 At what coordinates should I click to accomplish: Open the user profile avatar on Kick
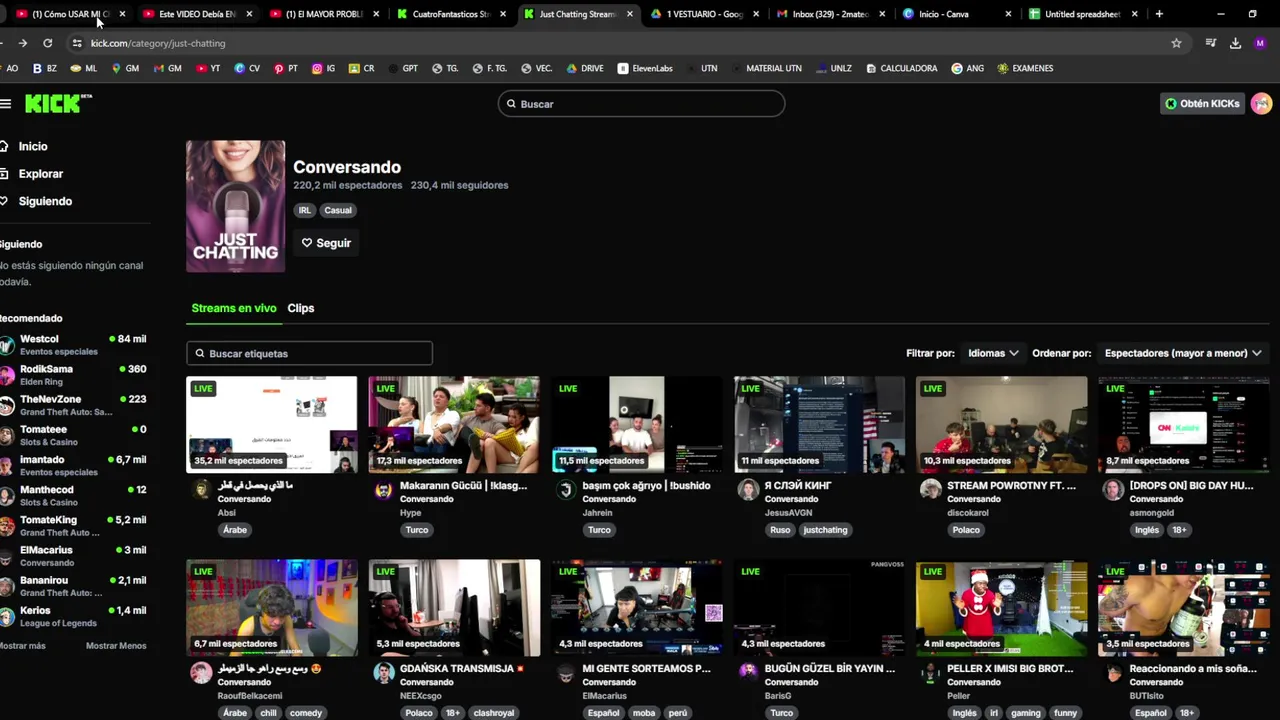tap(1261, 104)
